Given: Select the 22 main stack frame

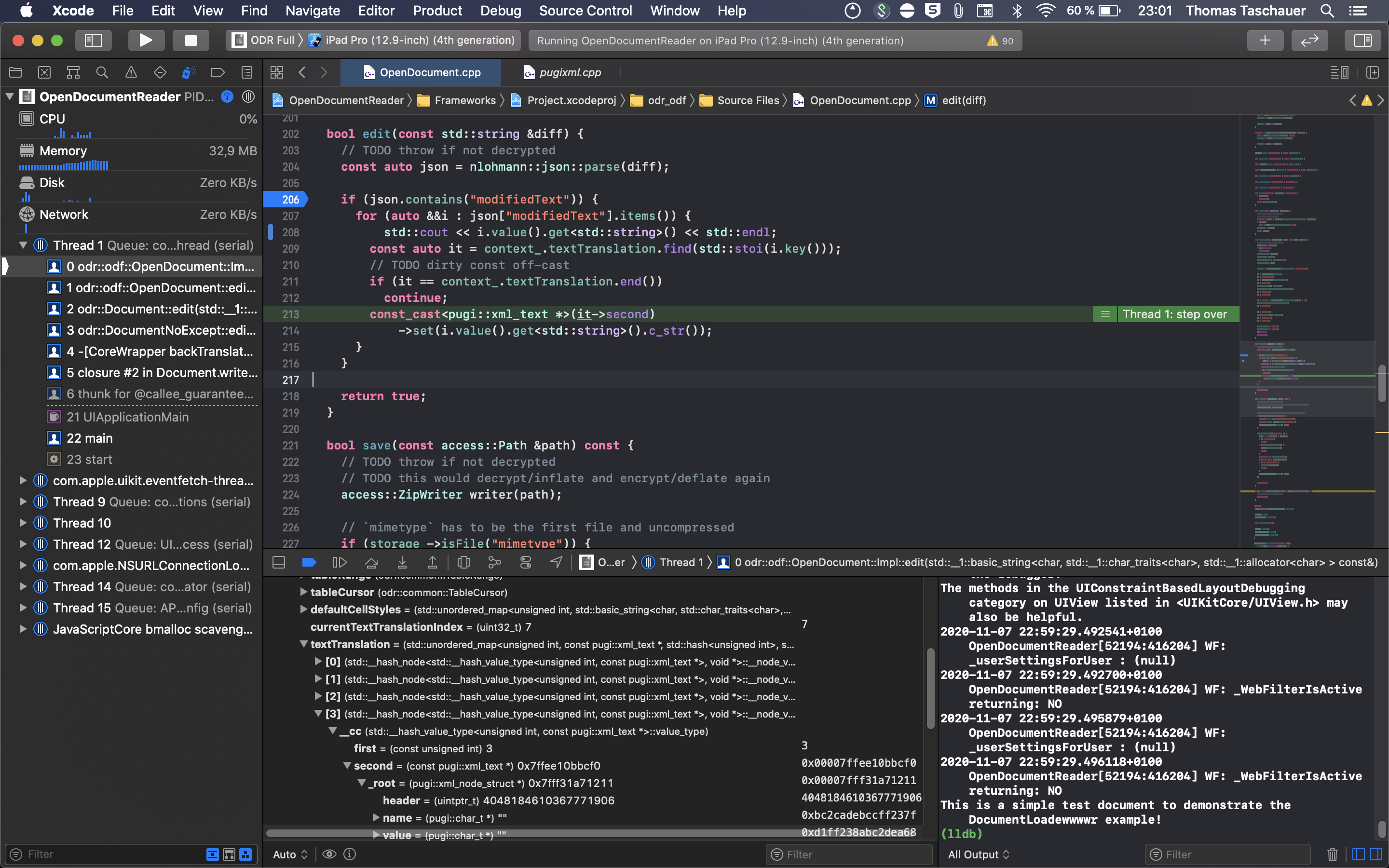Looking at the screenshot, I should click(89, 438).
